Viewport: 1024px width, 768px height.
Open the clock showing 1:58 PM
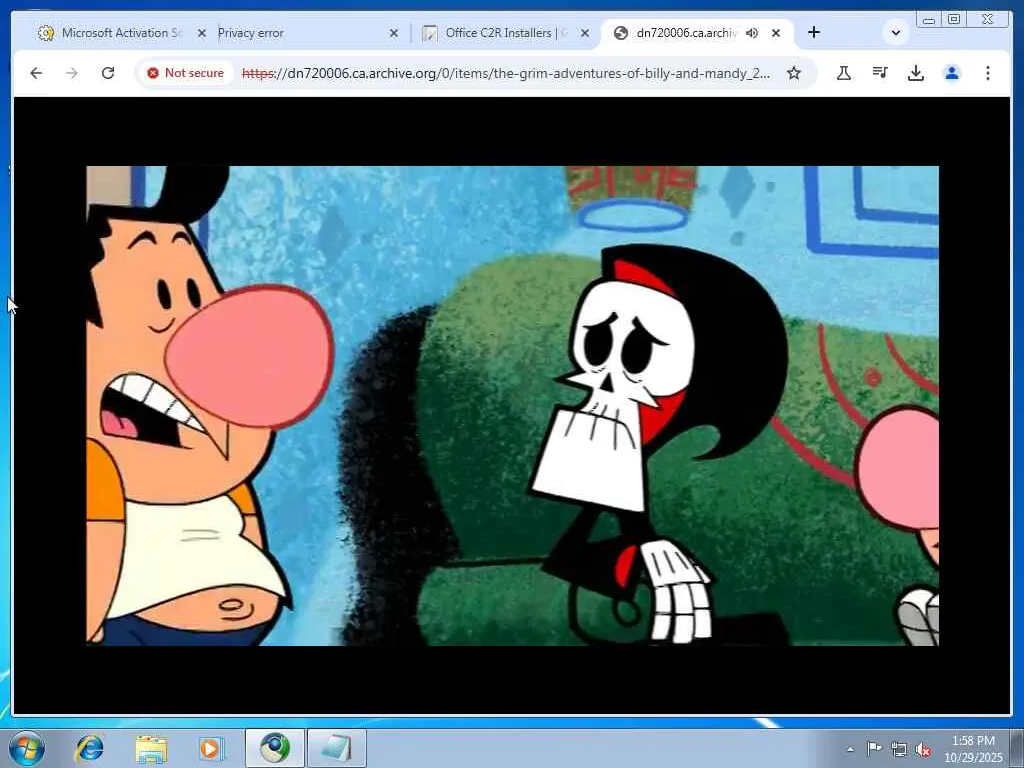pos(973,749)
